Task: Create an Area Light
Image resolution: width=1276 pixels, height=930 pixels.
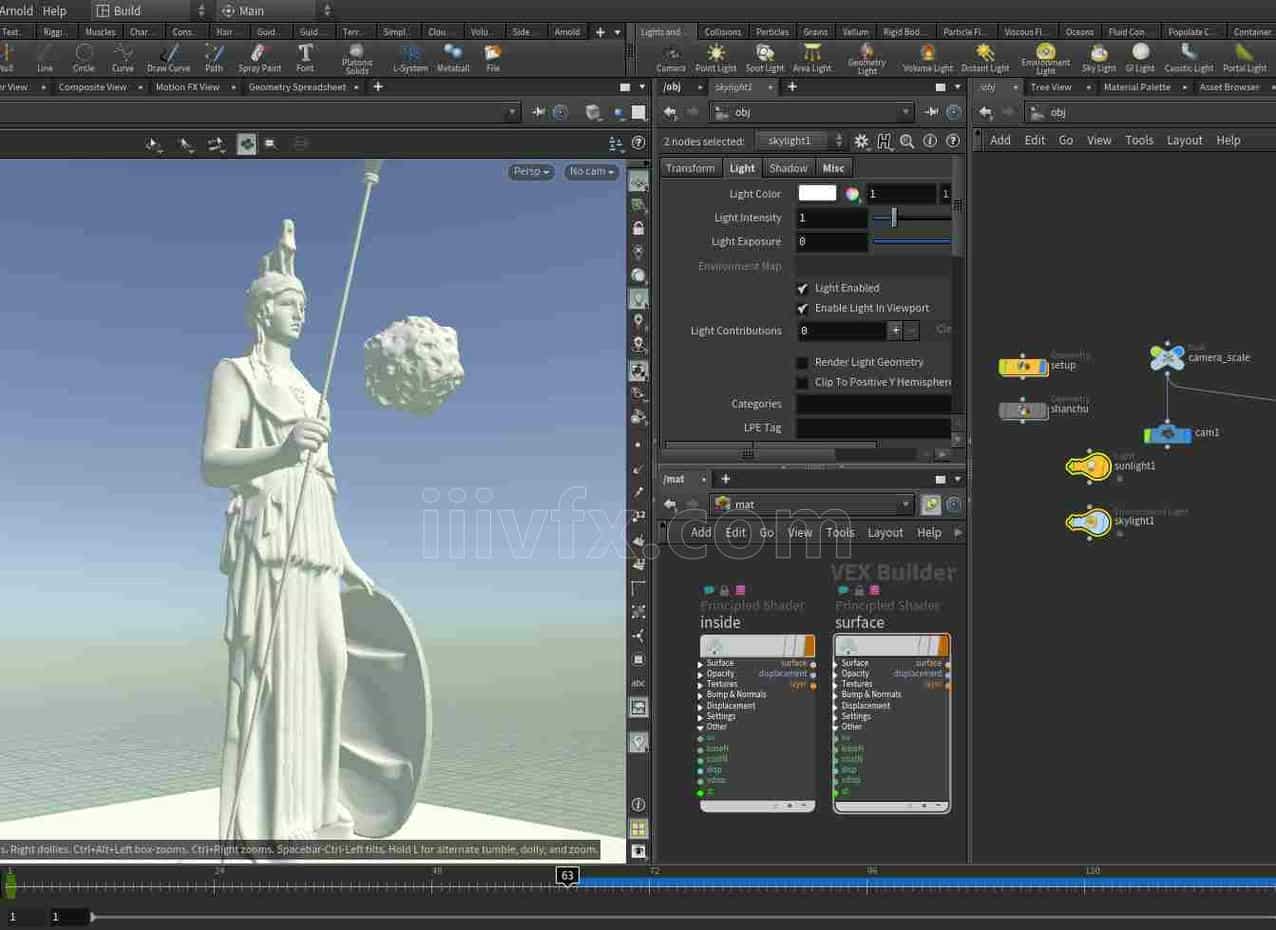Action: [812, 58]
